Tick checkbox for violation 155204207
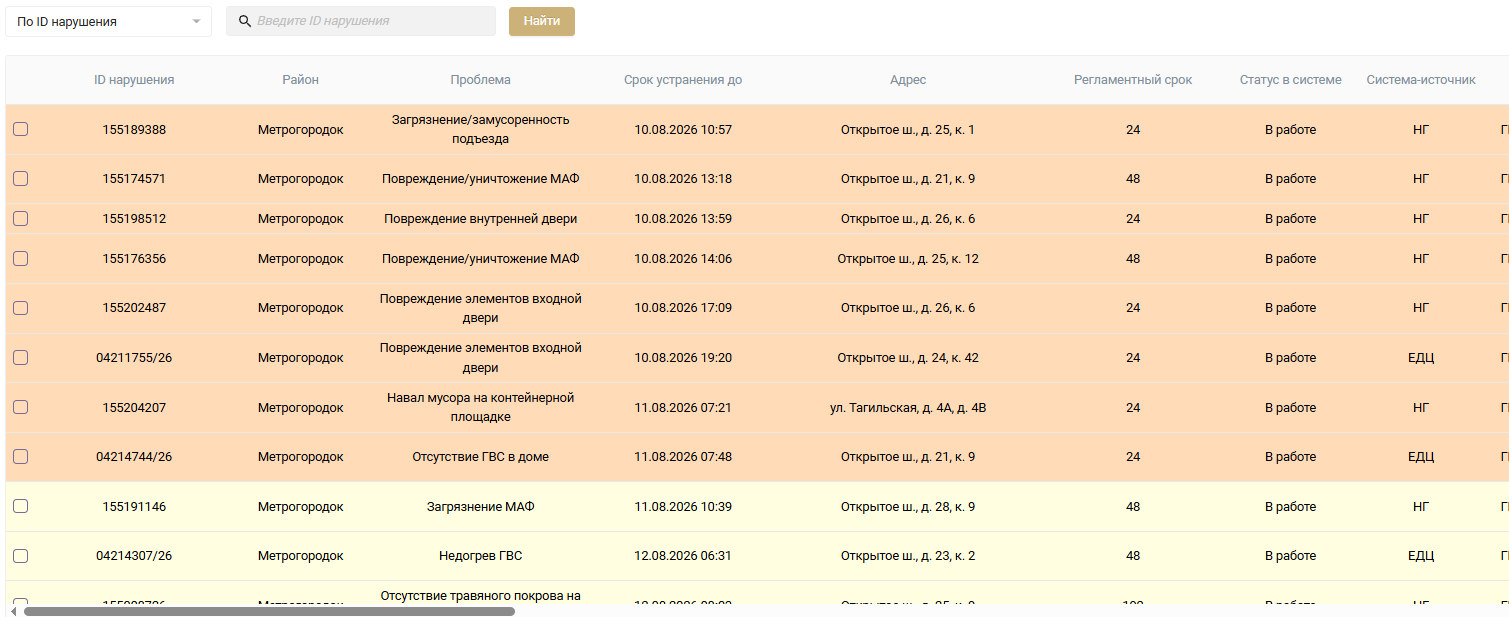The height and width of the screenshot is (617, 1509). (20, 408)
